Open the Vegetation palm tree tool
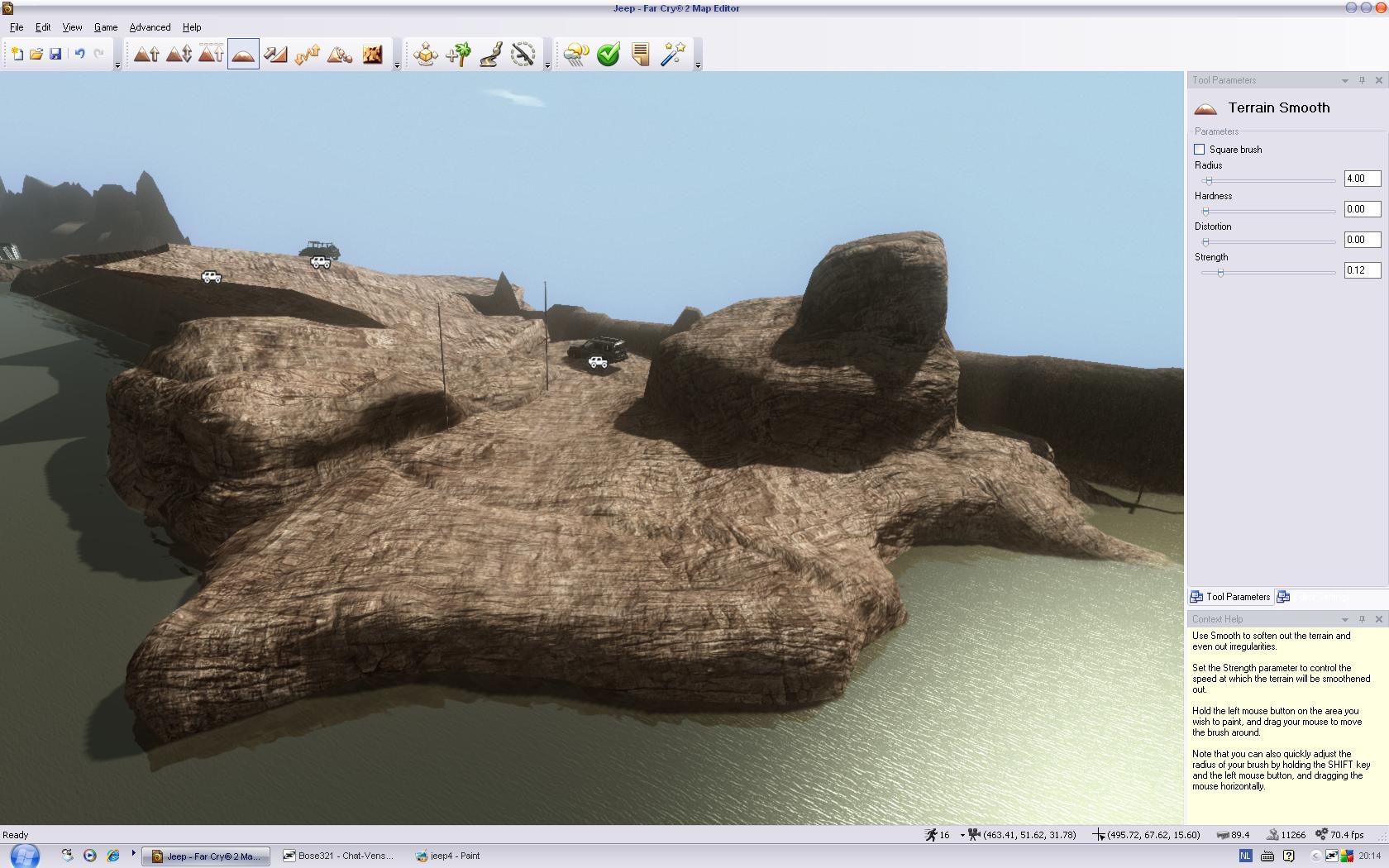This screenshot has height=868, width=1389. 458,55
